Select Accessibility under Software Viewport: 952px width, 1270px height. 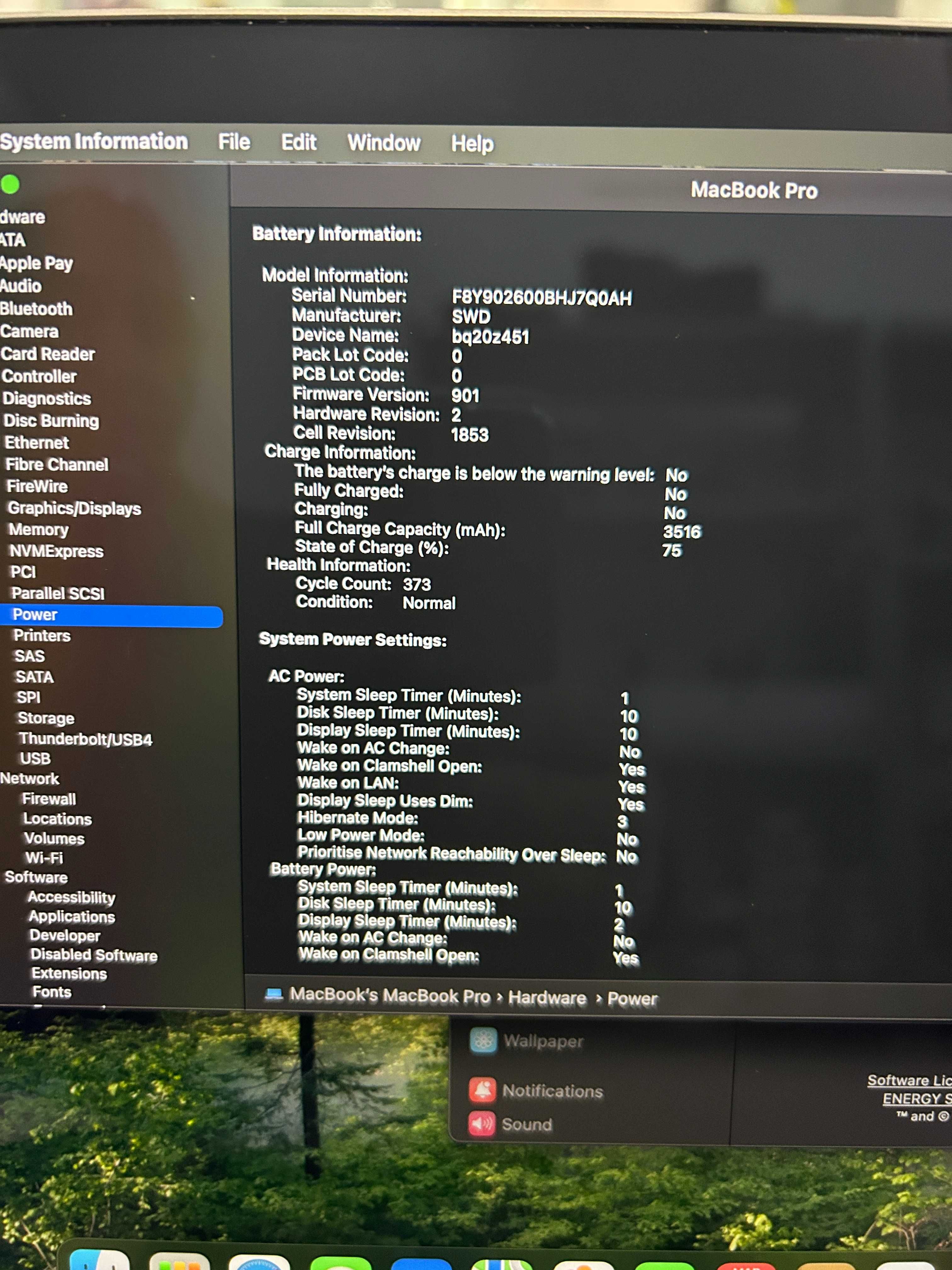tap(72, 897)
